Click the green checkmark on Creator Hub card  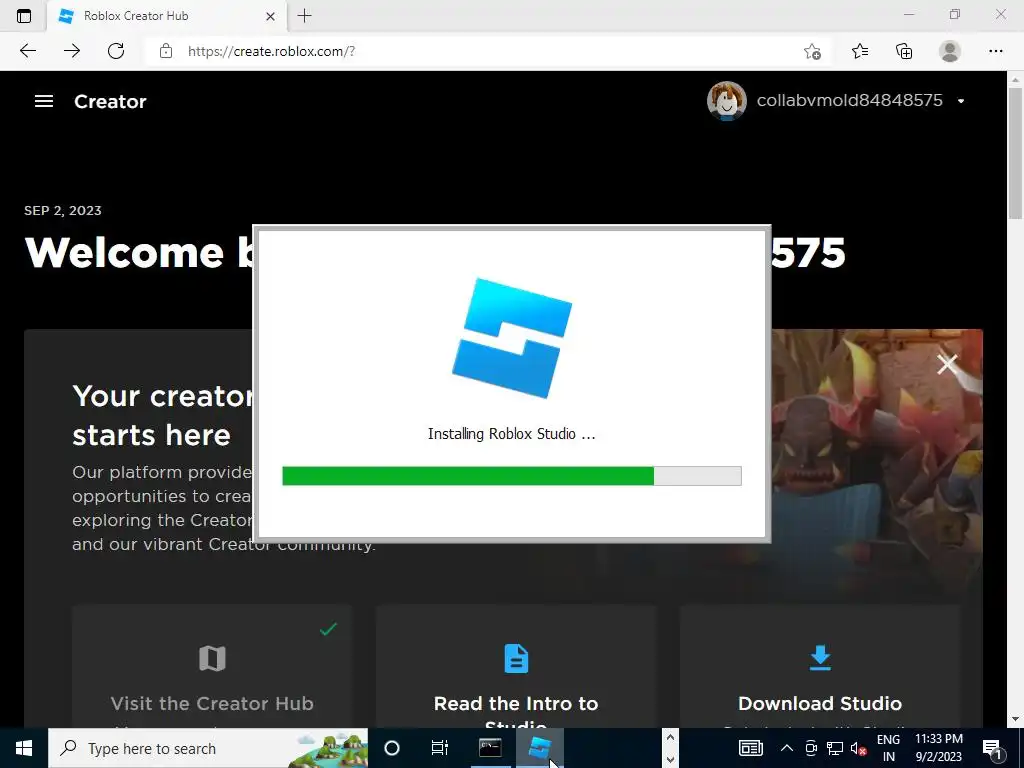[328, 629]
